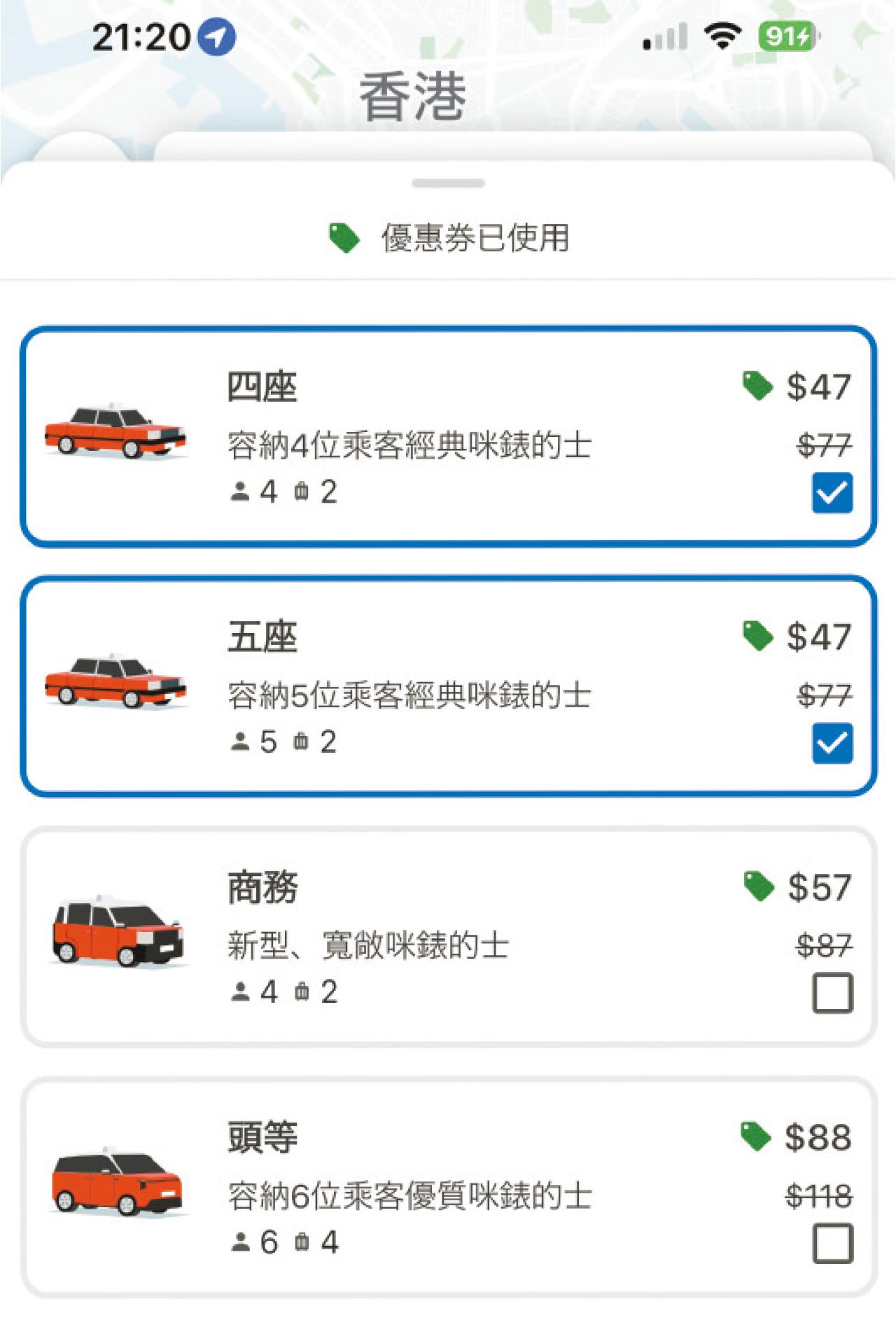The image size is (896, 1327).
Task: Select the 商務 option title
Action: tap(263, 888)
